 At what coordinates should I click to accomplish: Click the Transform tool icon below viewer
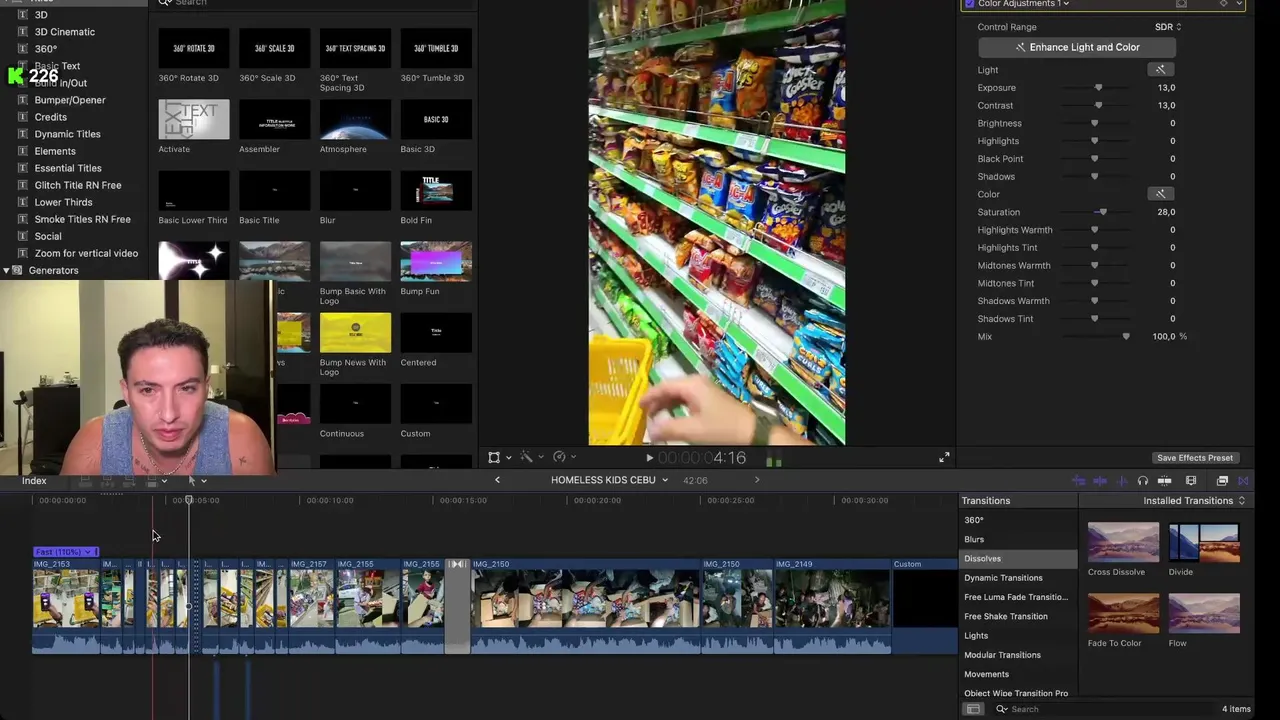(494, 457)
